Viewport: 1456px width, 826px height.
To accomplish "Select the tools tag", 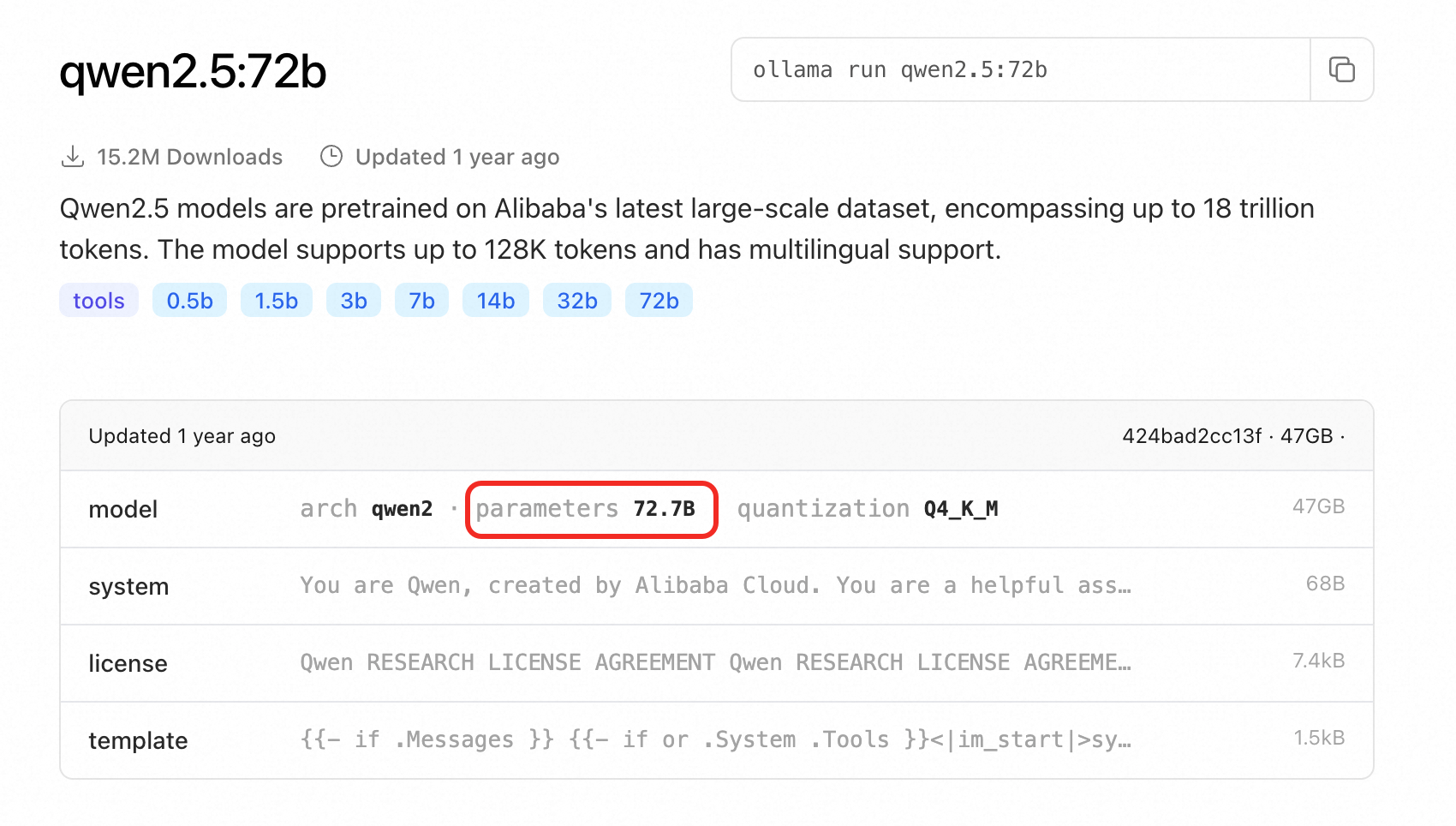I will click(x=98, y=301).
